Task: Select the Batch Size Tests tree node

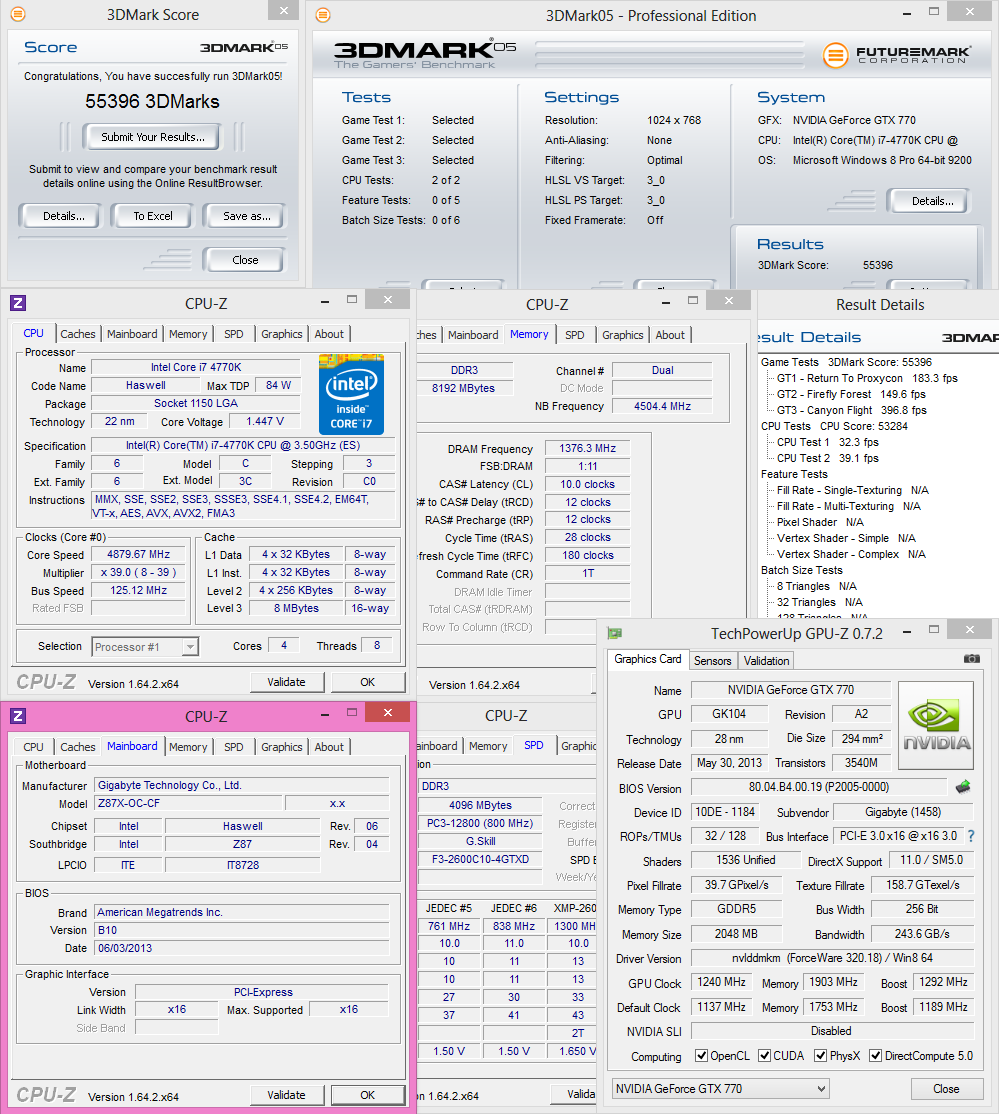Action: [x=801, y=570]
